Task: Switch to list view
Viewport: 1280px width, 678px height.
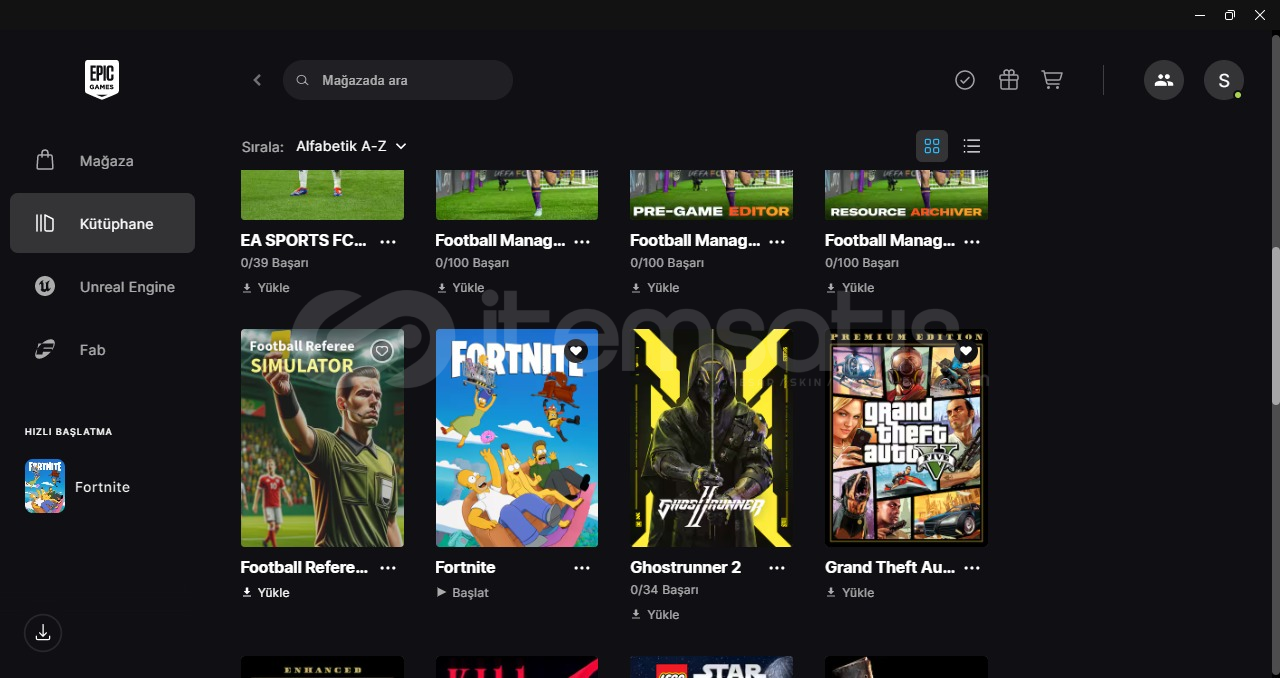Action: click(971, 146)
